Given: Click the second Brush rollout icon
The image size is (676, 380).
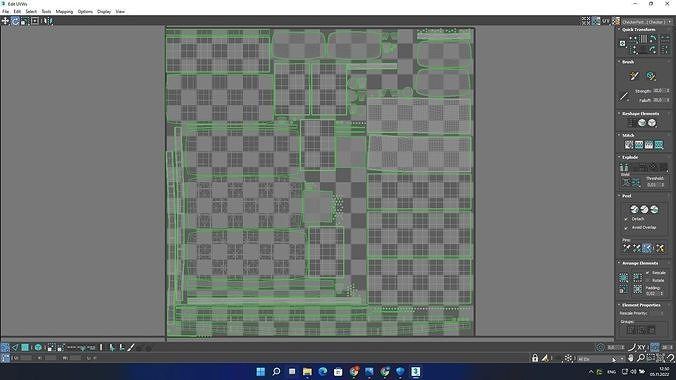Looking at the screenshot, I should coord(651,76).
